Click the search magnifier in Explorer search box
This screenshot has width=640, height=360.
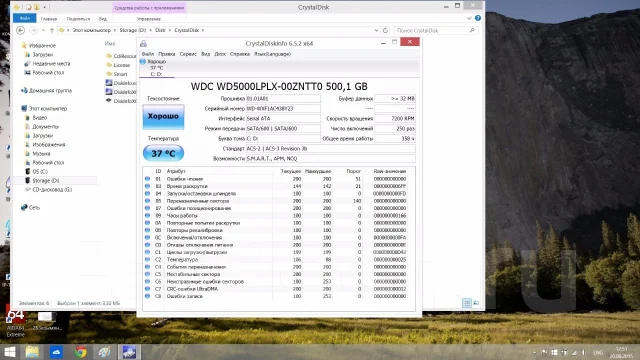click(472, 30)
